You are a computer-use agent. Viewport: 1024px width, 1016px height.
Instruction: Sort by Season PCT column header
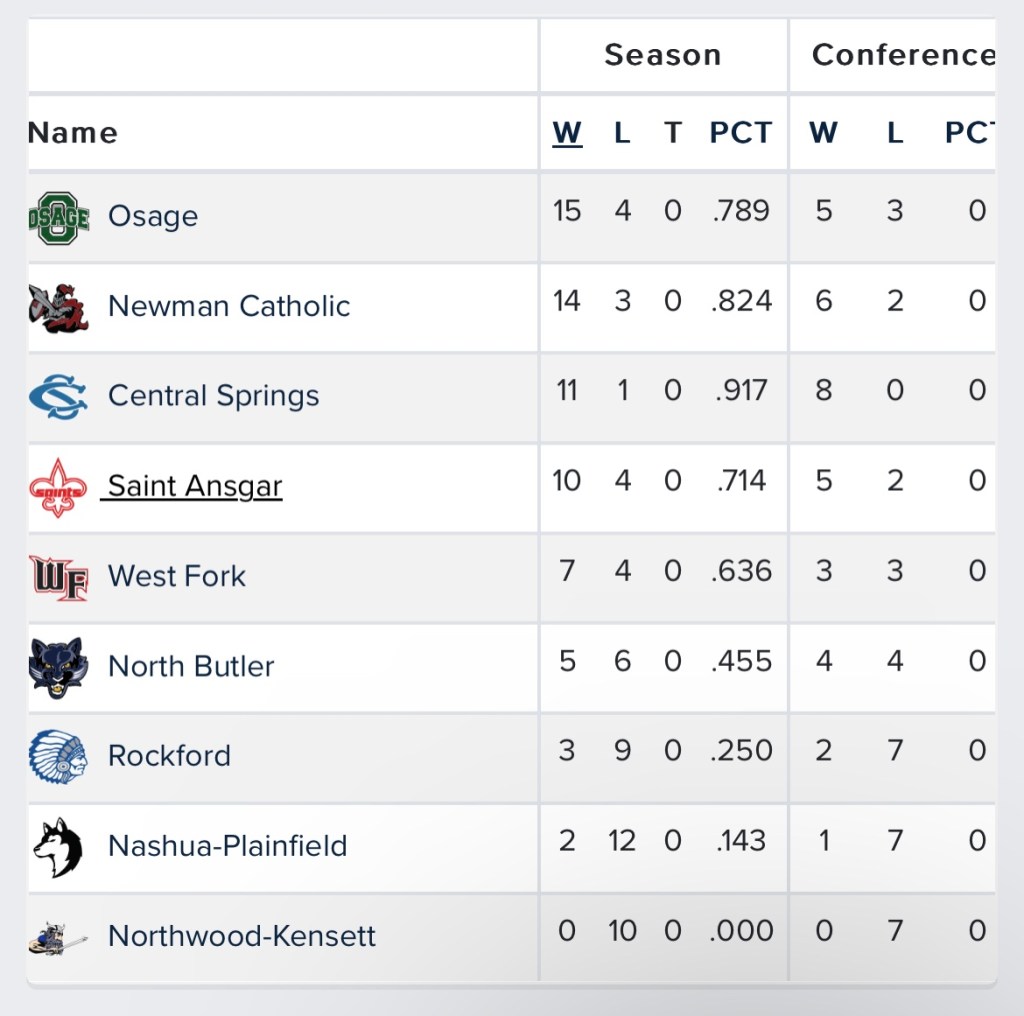[x=741, y=133]
